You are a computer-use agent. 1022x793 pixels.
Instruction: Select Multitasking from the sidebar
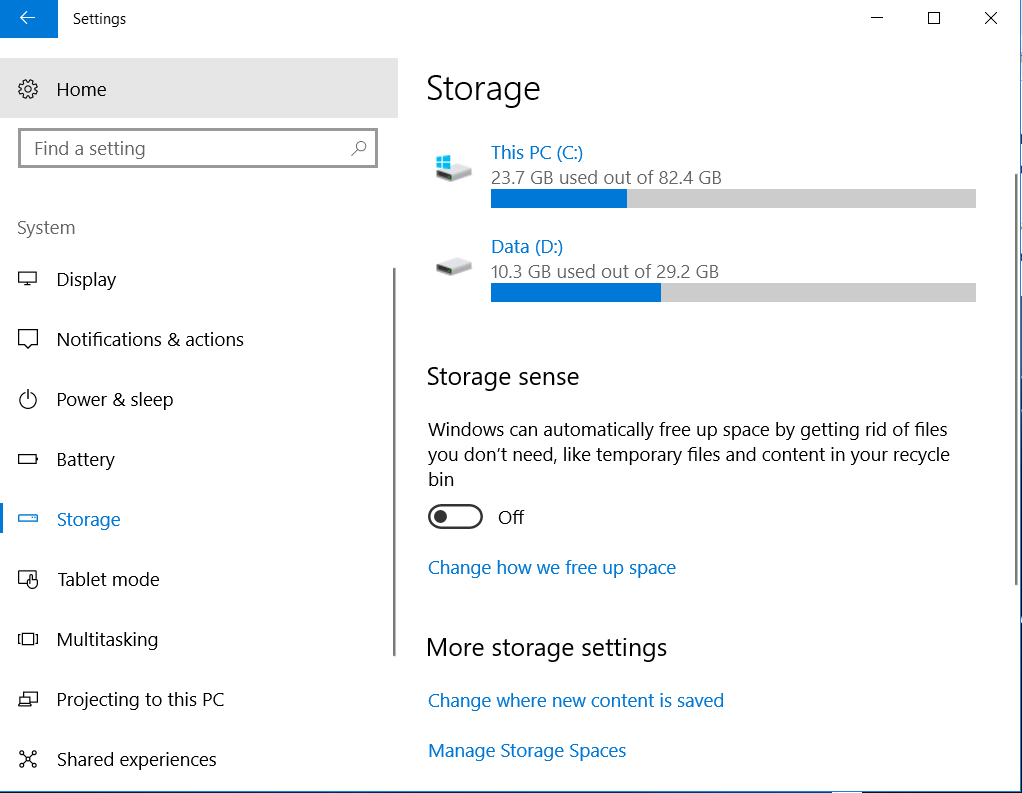coord(107,640)
